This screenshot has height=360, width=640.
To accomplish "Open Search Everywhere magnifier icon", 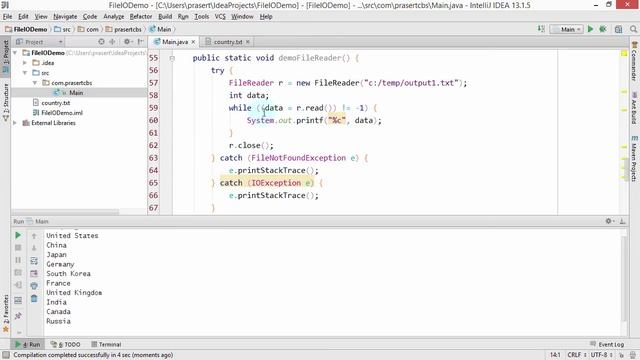I will click(633, 29).
